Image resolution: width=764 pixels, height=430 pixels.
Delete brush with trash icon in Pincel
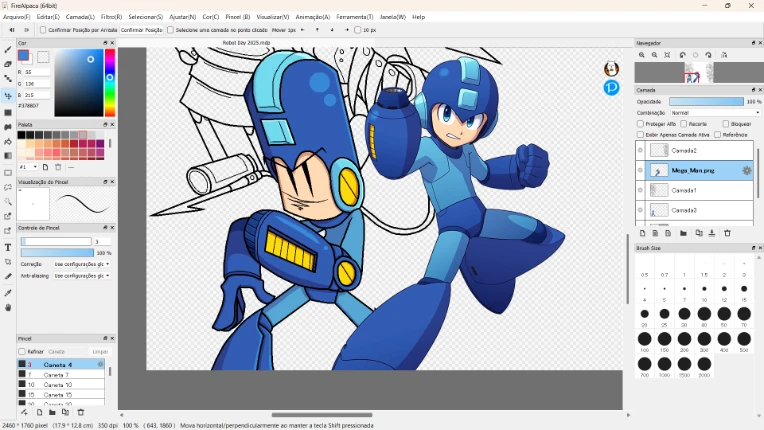(x=81, y=412)
